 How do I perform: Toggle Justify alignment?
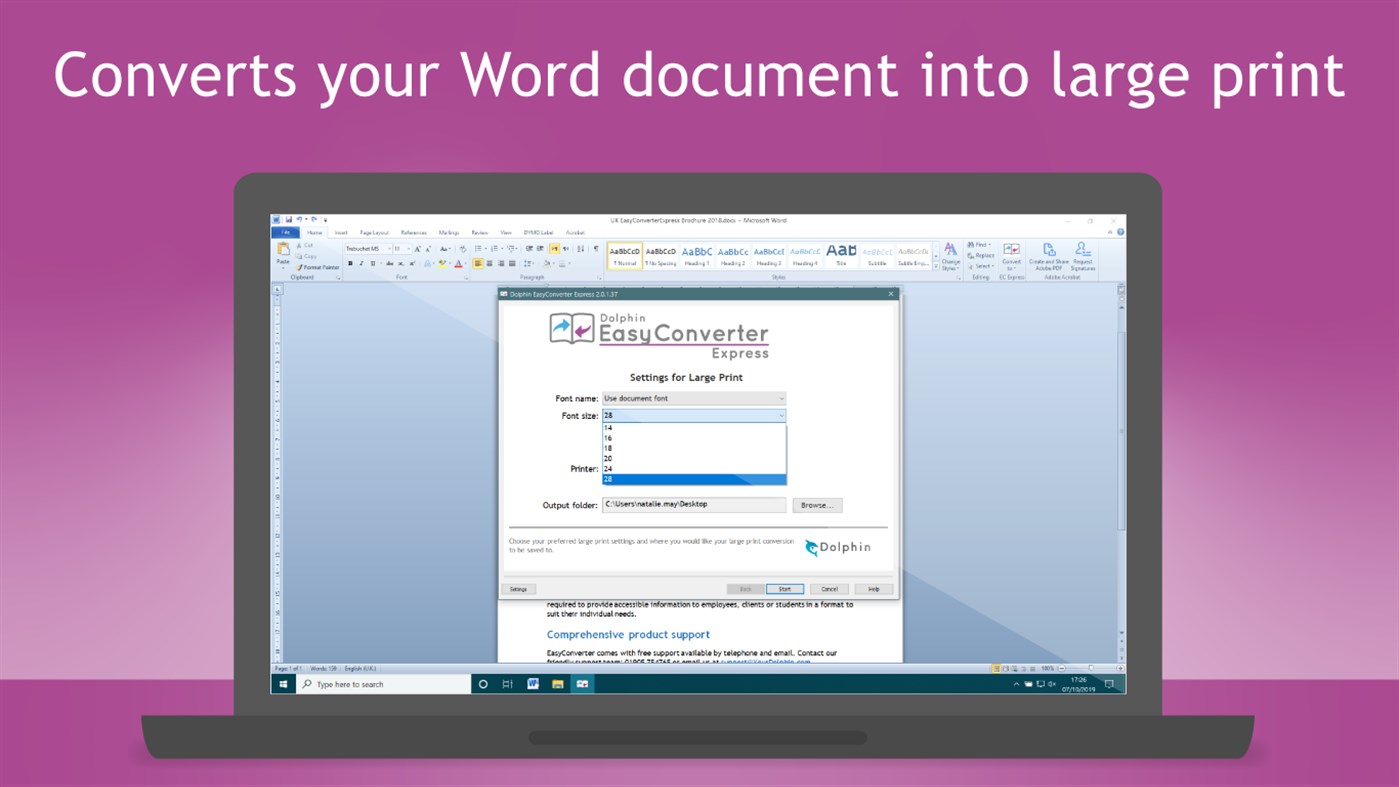point(512,263)
